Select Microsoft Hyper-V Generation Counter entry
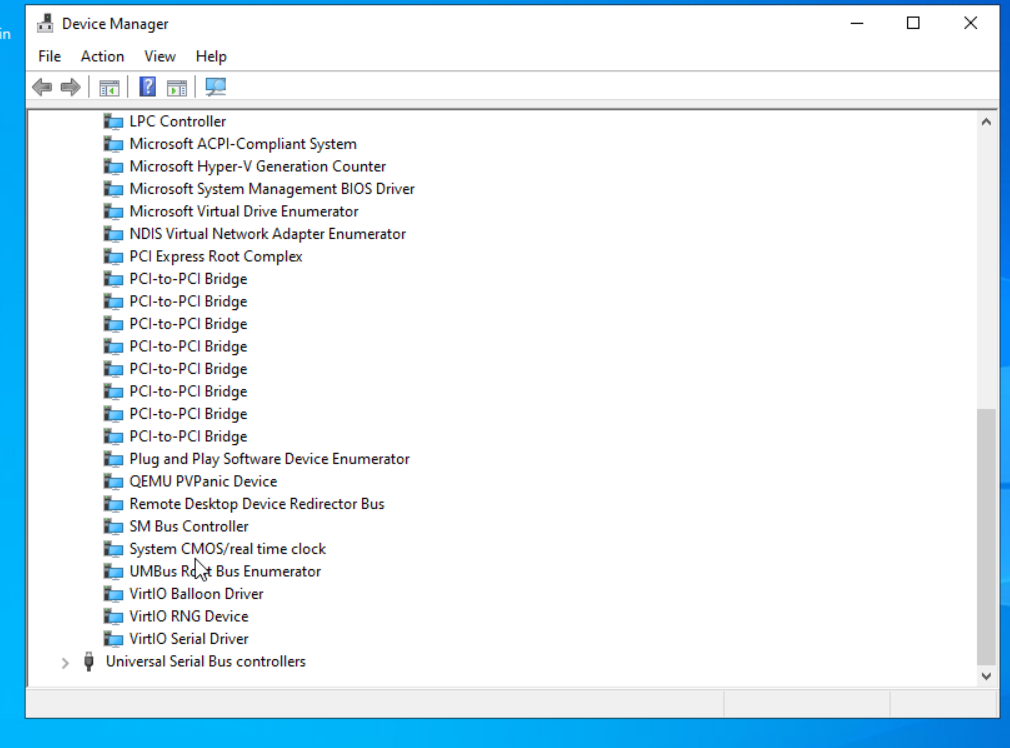 (258, 166)
